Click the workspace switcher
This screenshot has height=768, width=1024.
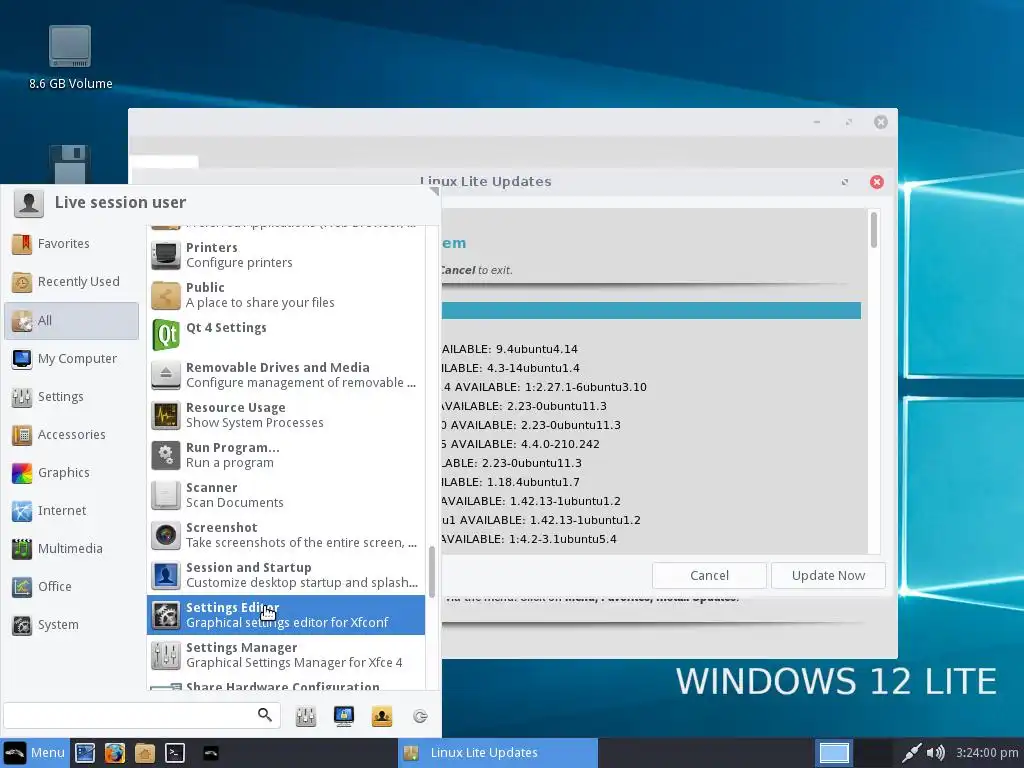[x=834, y=753]
